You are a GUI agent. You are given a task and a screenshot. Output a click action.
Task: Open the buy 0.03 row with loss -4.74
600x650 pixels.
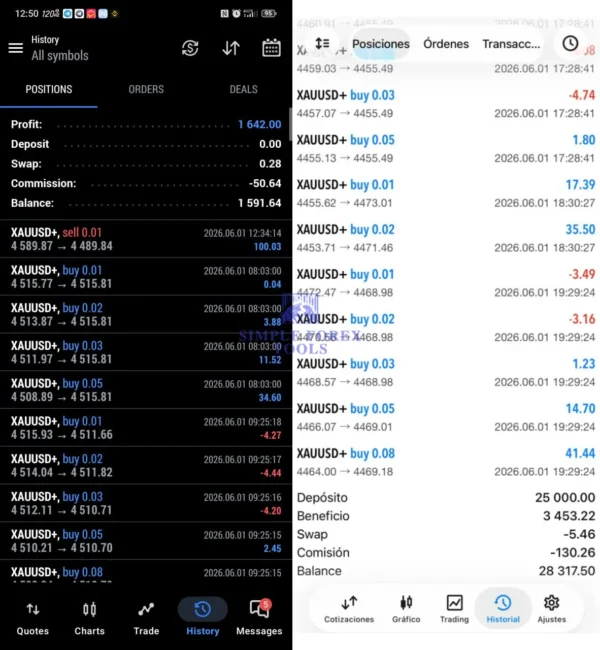coord(446,104)
